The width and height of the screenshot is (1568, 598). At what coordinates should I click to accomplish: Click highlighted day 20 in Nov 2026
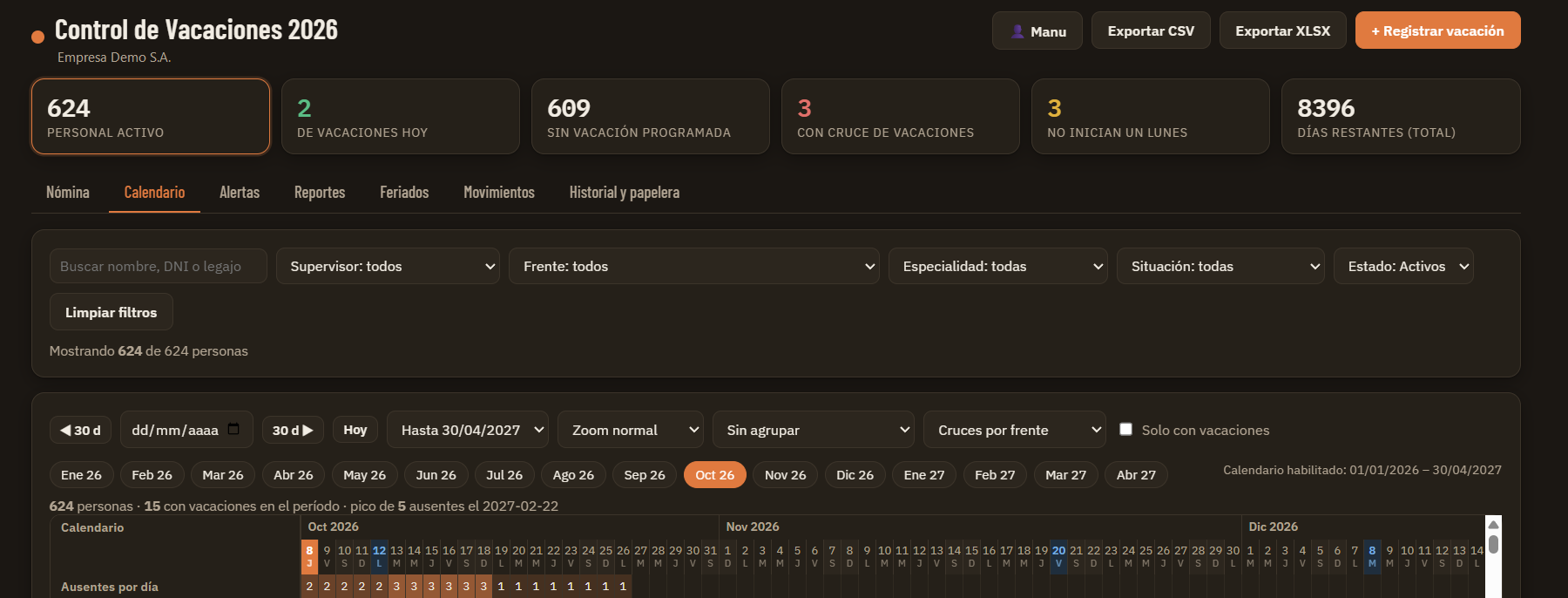[x=1058, y=555]
